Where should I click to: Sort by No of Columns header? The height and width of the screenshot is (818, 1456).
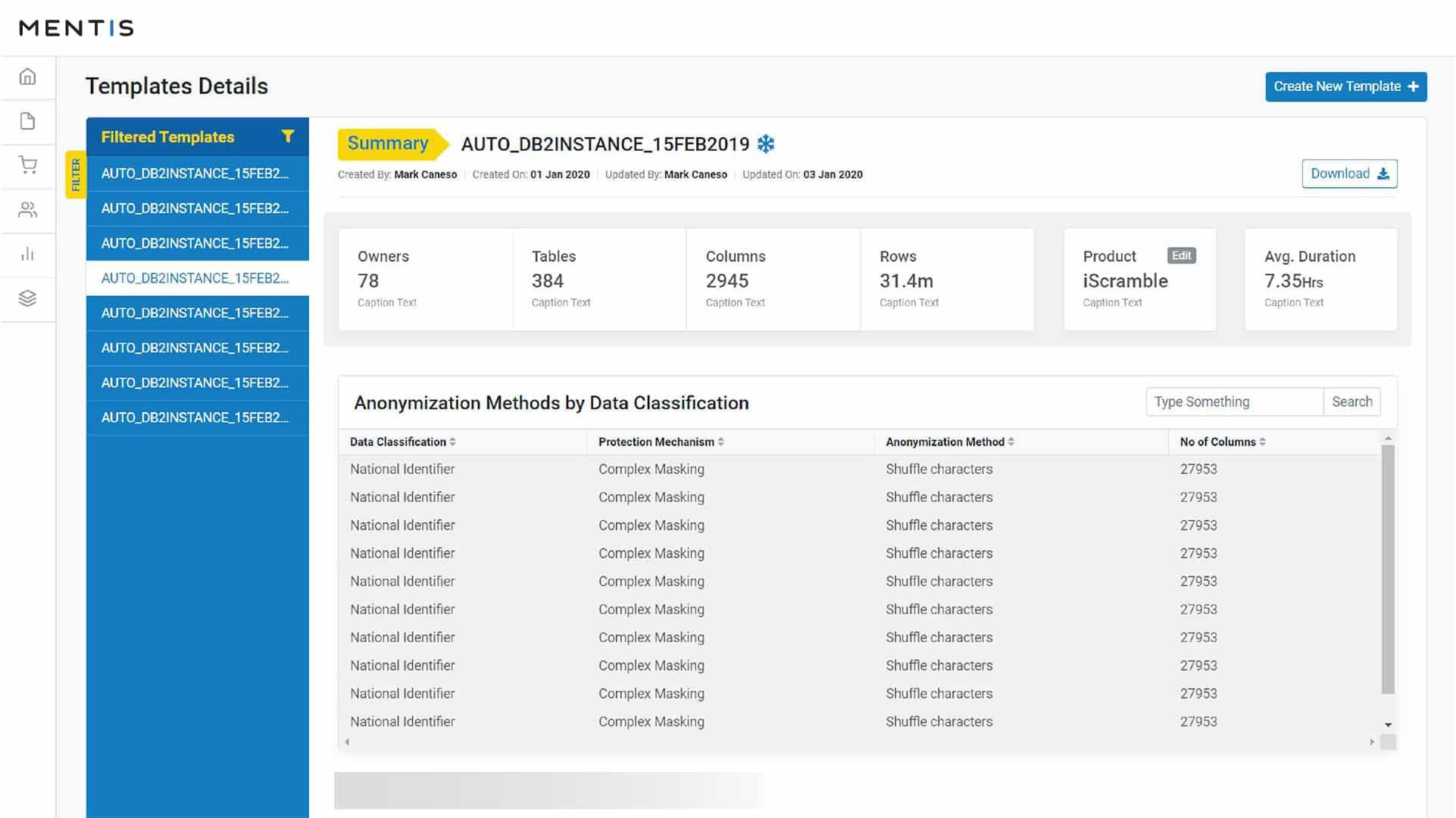1263,442
